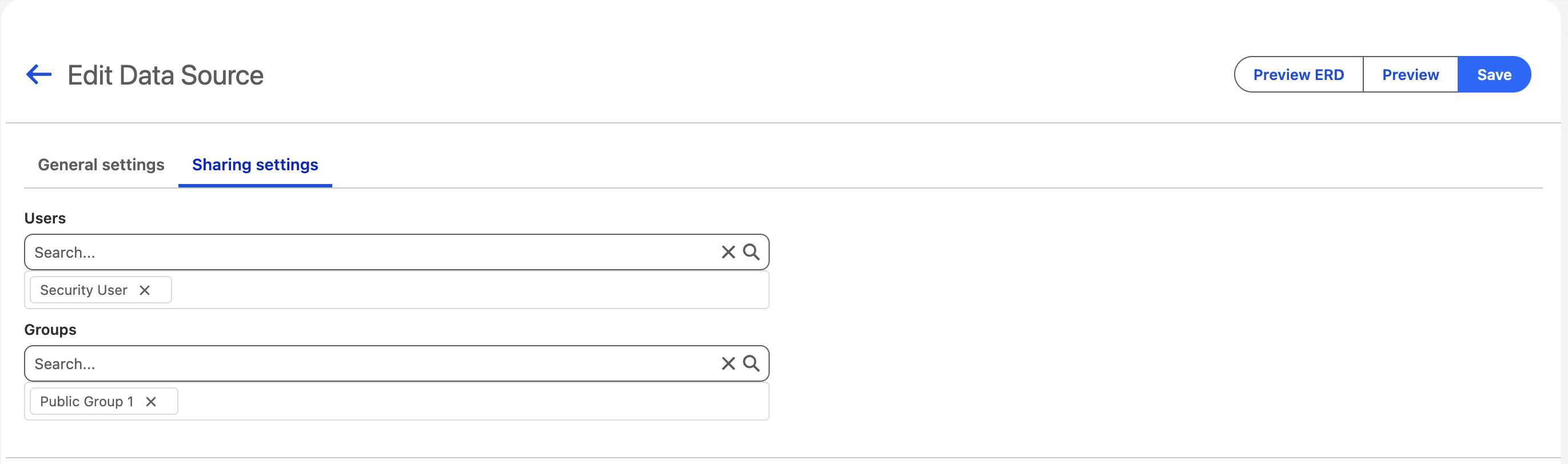
Task: Focus the Groups search input
Action: point(365,363)
